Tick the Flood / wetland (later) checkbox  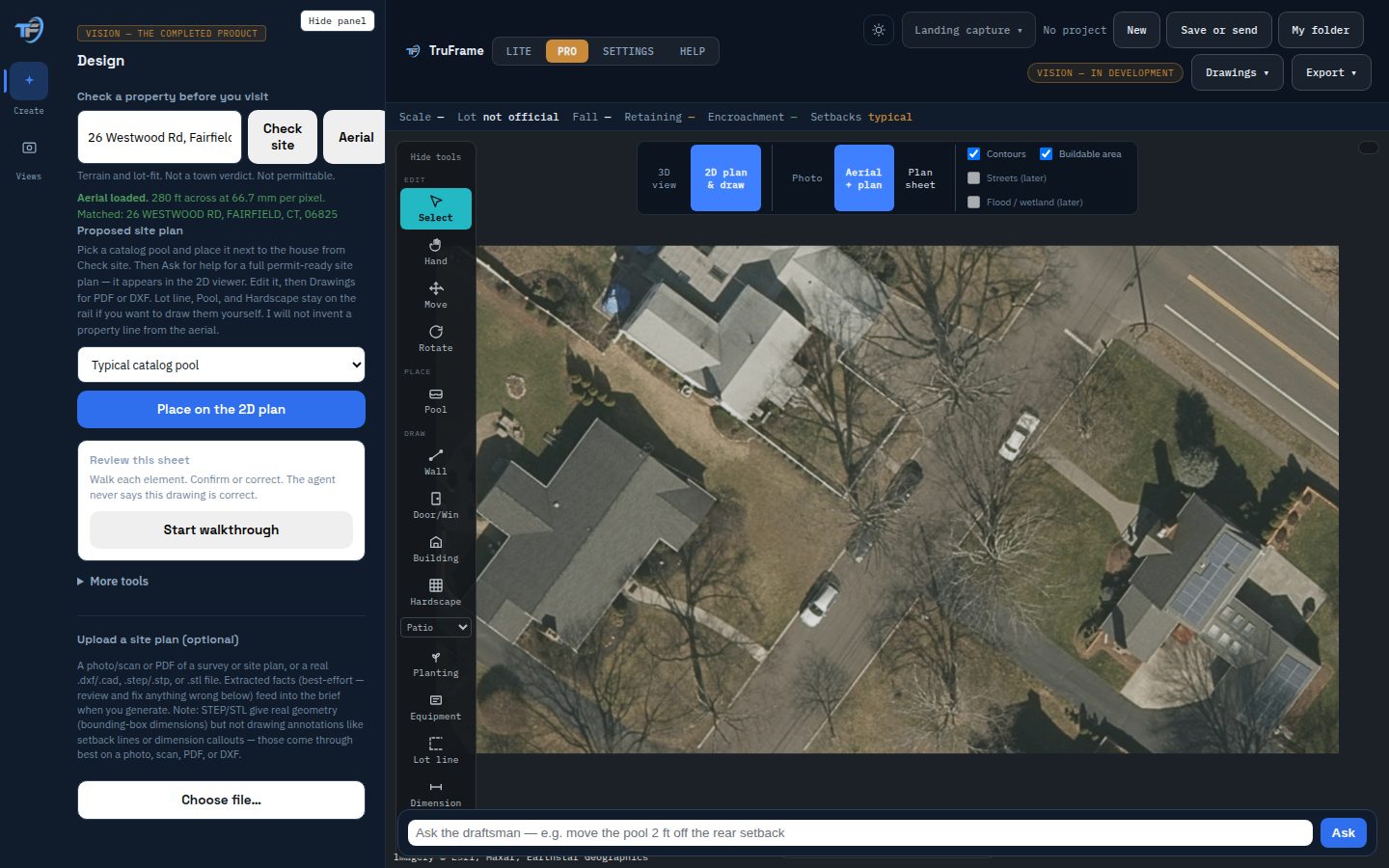click(x=974, y=203)
